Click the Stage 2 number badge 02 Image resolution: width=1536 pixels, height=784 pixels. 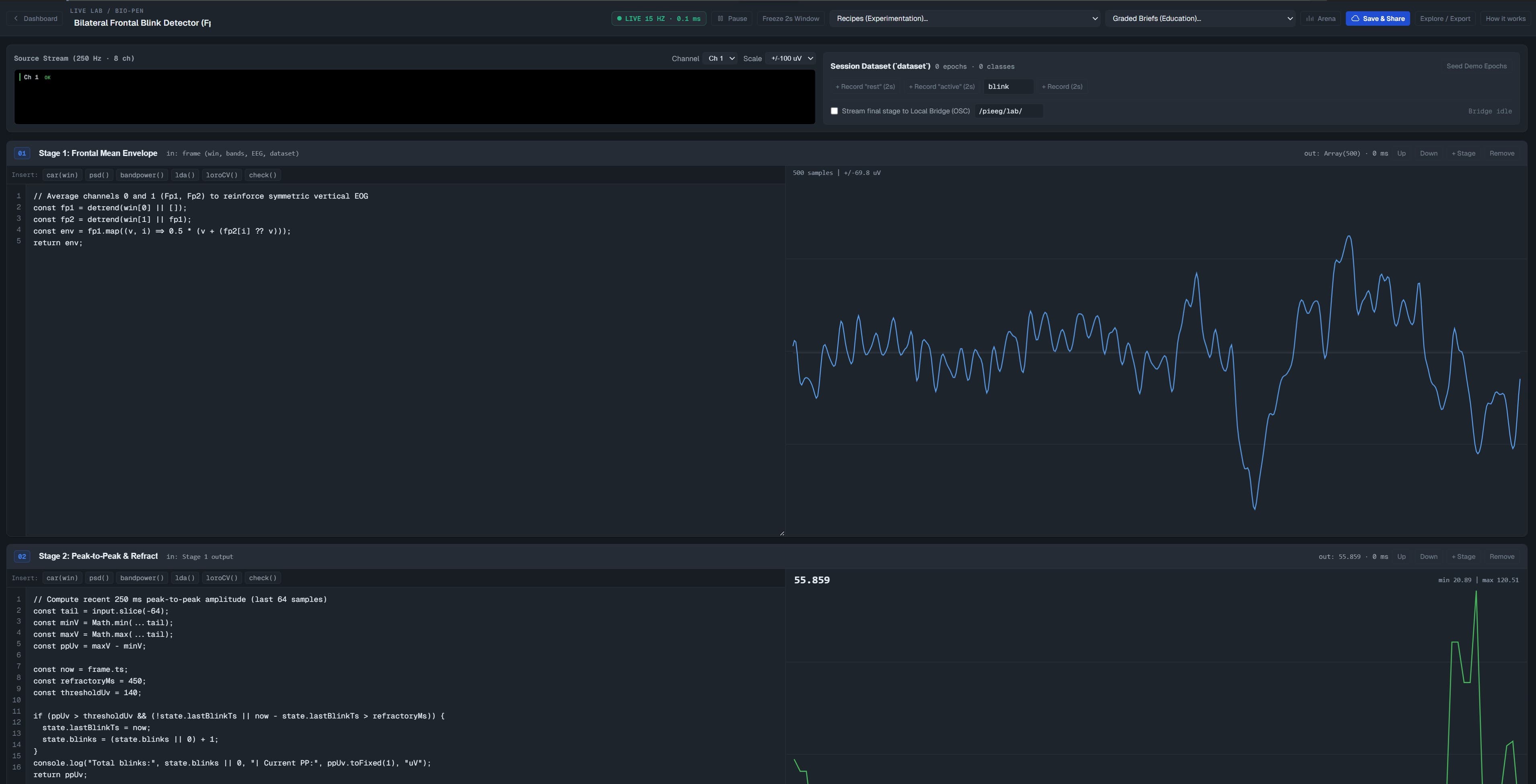click(x=22, y=556)
